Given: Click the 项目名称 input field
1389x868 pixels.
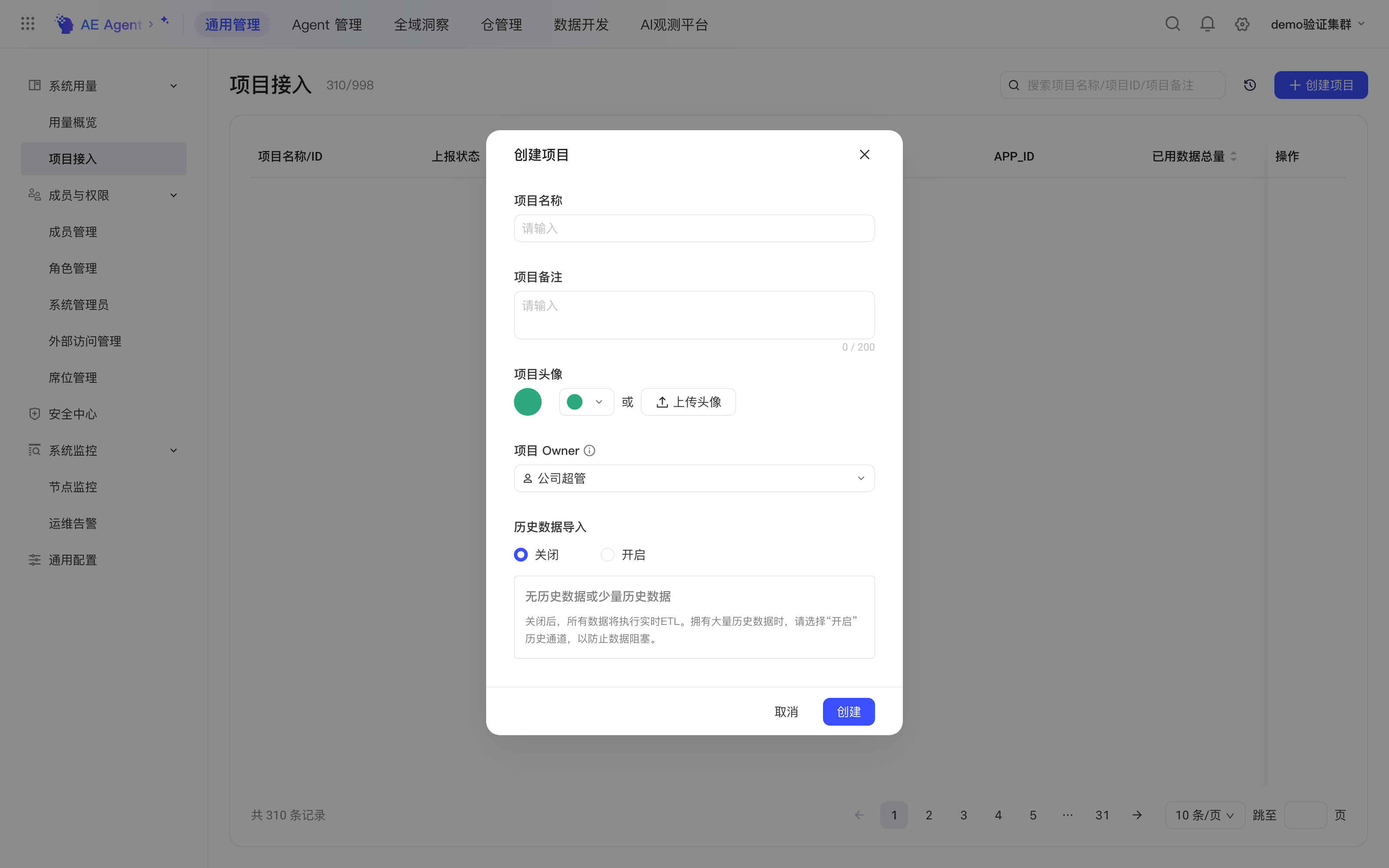Looking at the screenshot, I should click(694, 228).
